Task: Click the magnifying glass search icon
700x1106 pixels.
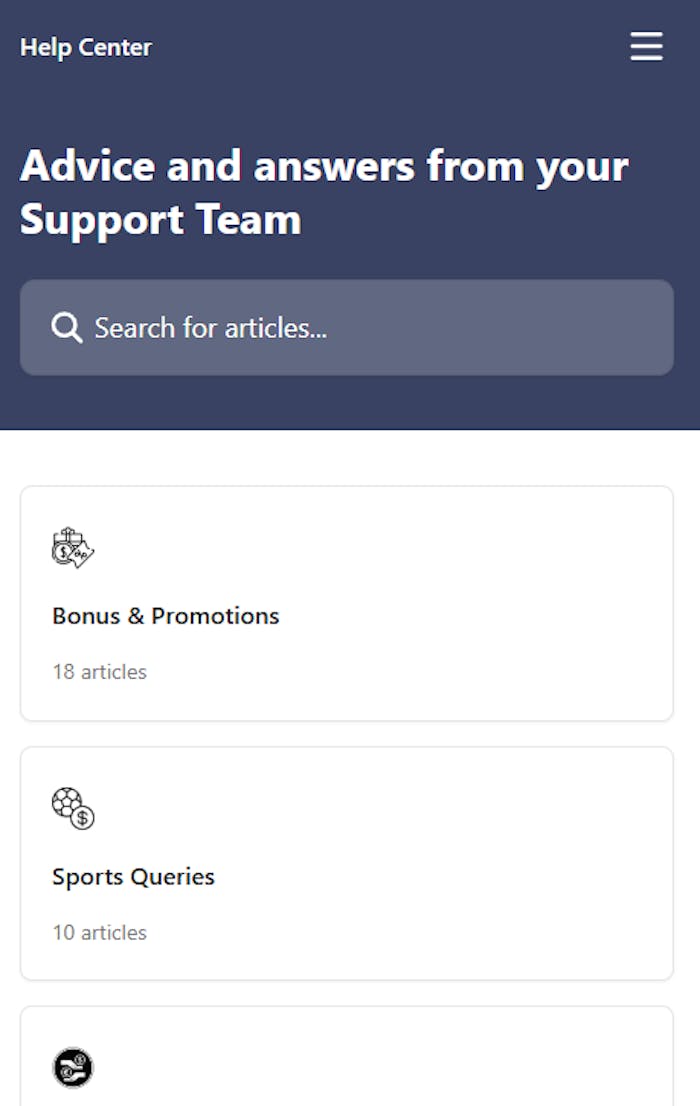Action: [66, 328]
